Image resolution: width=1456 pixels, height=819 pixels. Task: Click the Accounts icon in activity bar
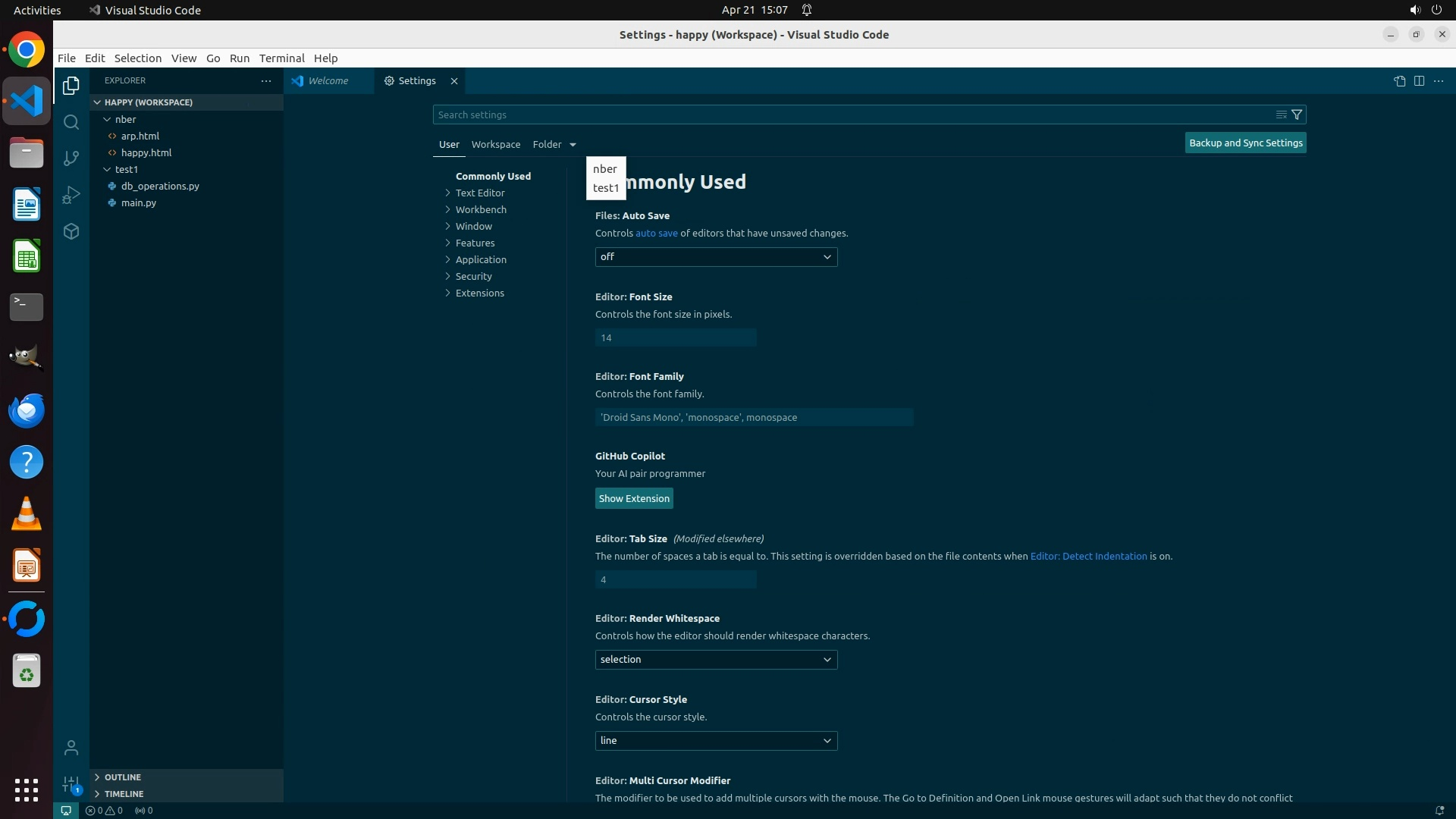(71, 748)
